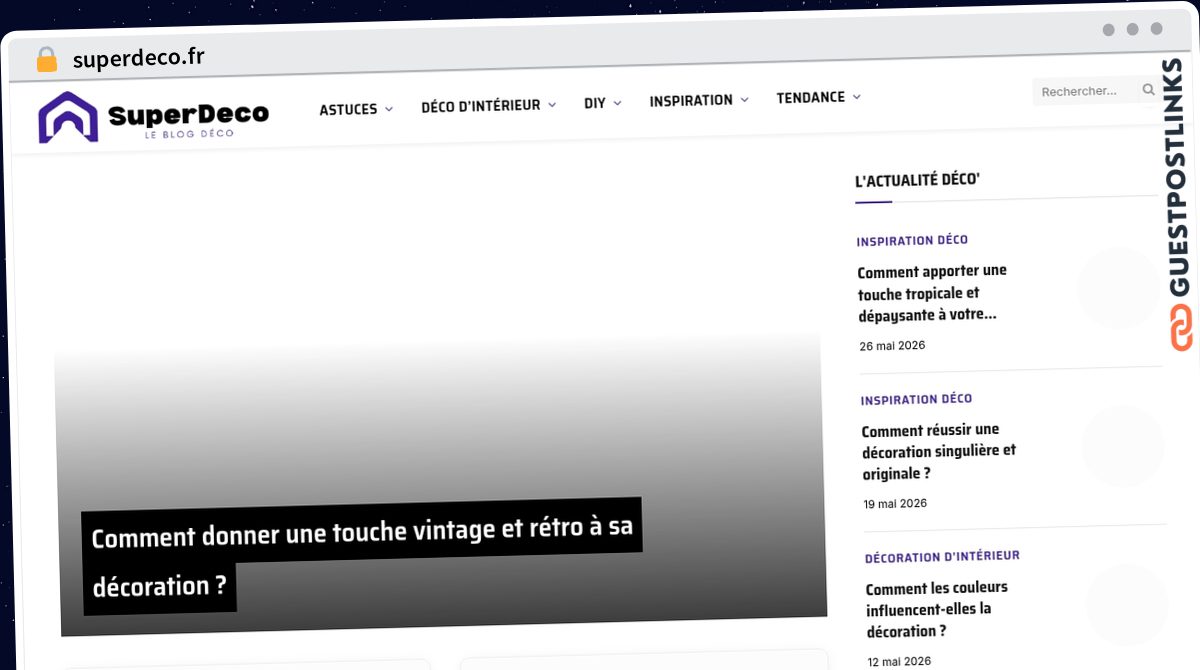The height and width of the screenshot is (670, 1200).
Task: Click the DÉCORATION D'INTÉRIEUR category label
Action: (x=942, y=556)
